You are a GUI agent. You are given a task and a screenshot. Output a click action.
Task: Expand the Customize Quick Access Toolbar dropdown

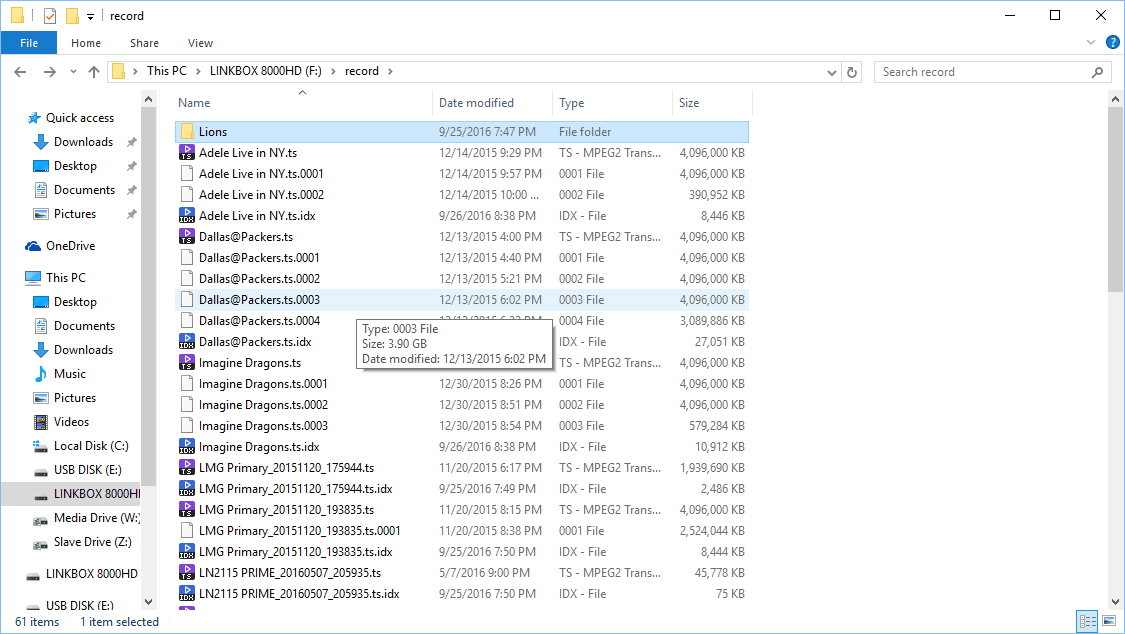click(90, 17)
